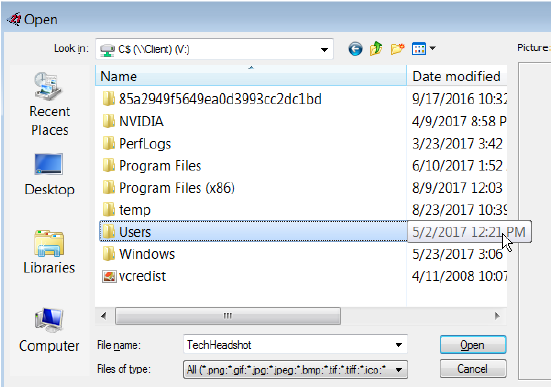Image resolution: width=552 pixels, height=388 pixels.
Task: Open the View Menu icon
Action: 419,49
